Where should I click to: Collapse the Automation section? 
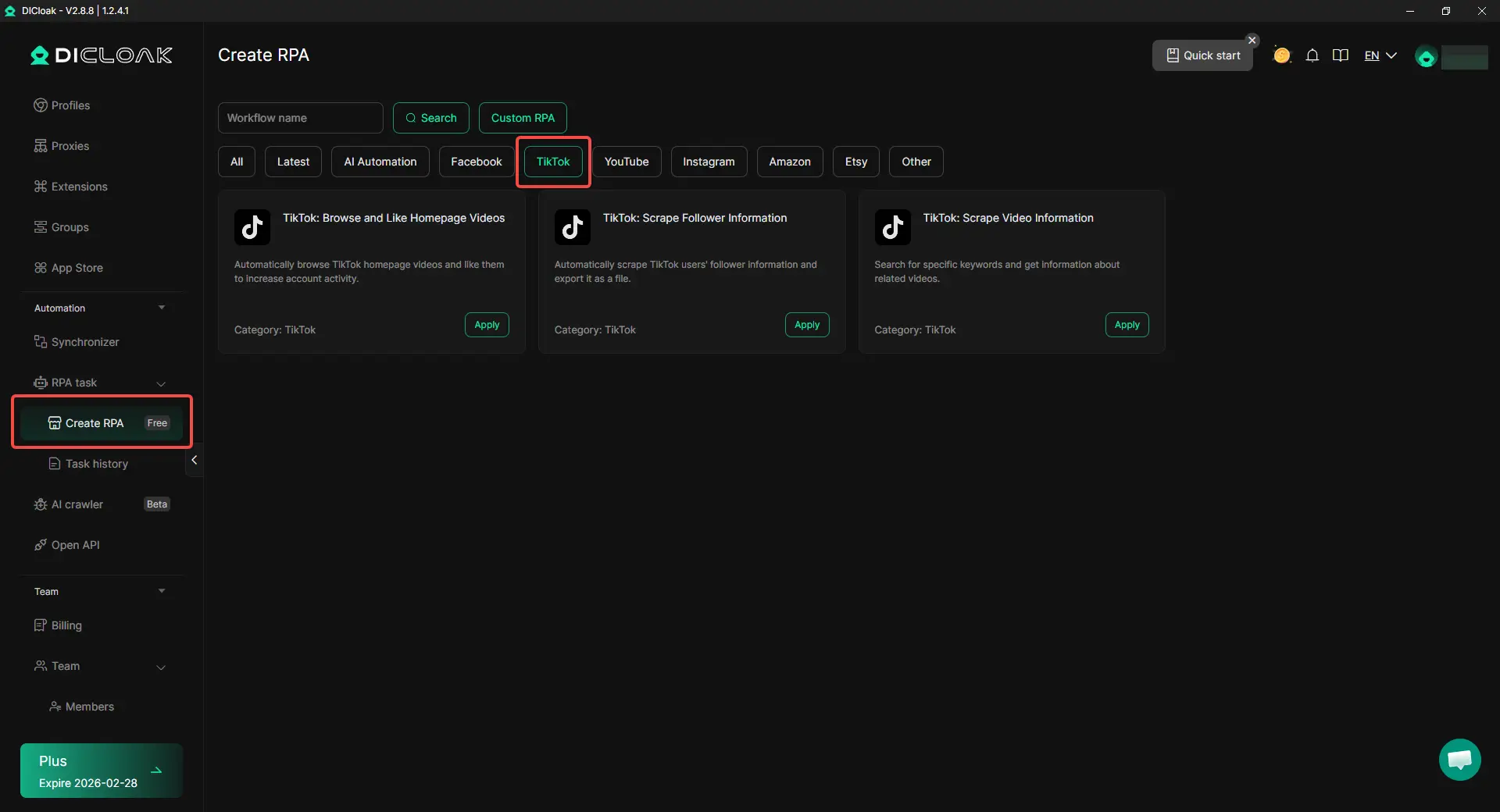point(162,308)
